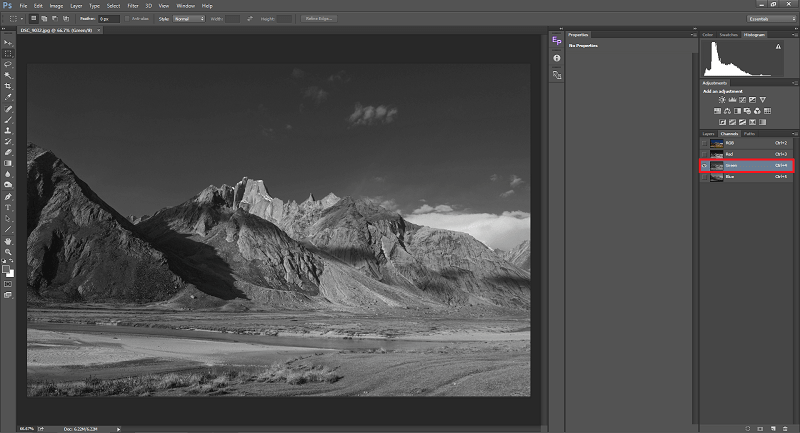
Task: Click the Feather input field
Action: (x=108, y=18)
